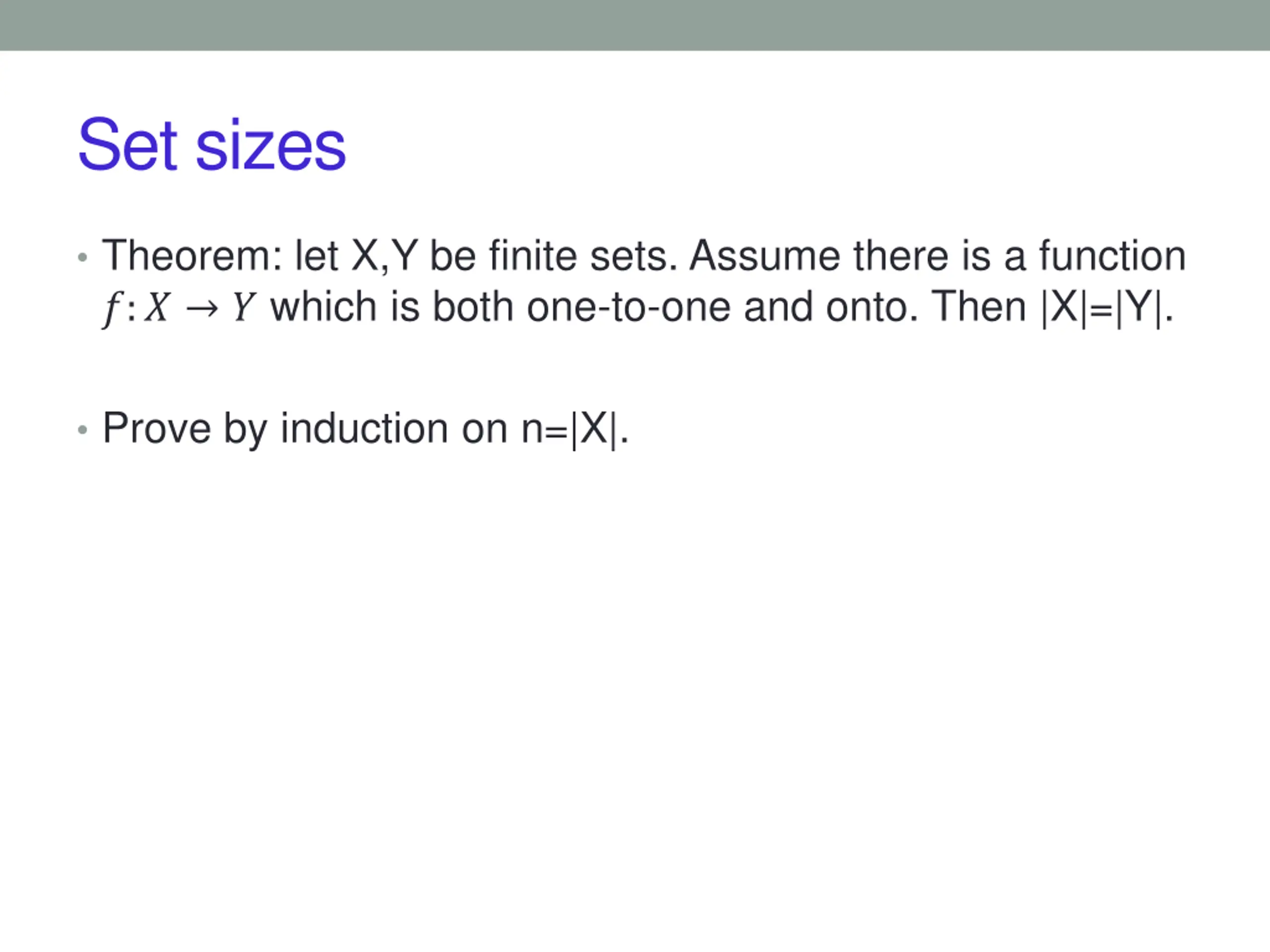Click the word 'which' after the formula
This screenshot has width=1270, height=952.
[x=323, y=307]
